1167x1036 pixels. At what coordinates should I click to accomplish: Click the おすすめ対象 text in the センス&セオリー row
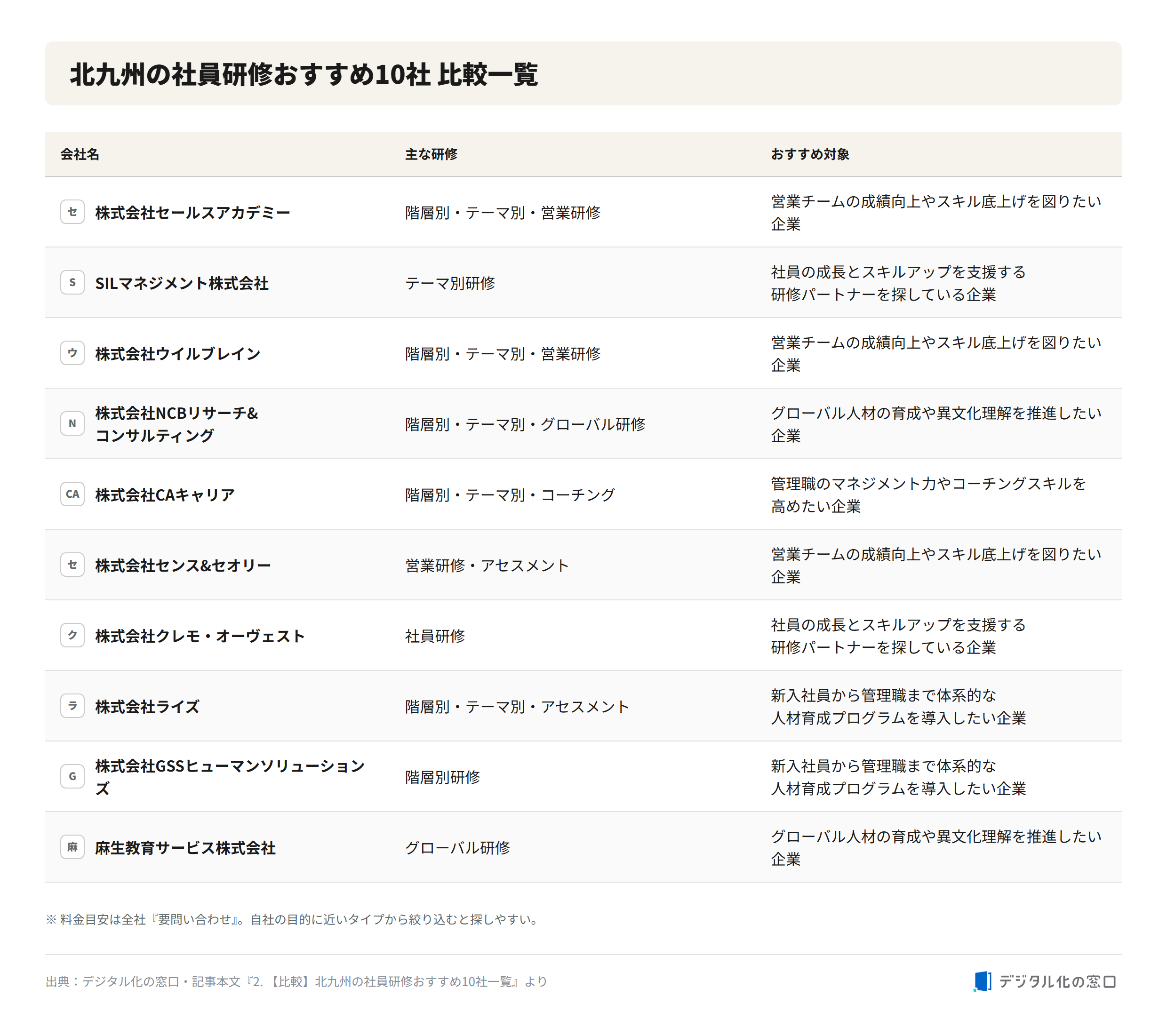point(936,565)
